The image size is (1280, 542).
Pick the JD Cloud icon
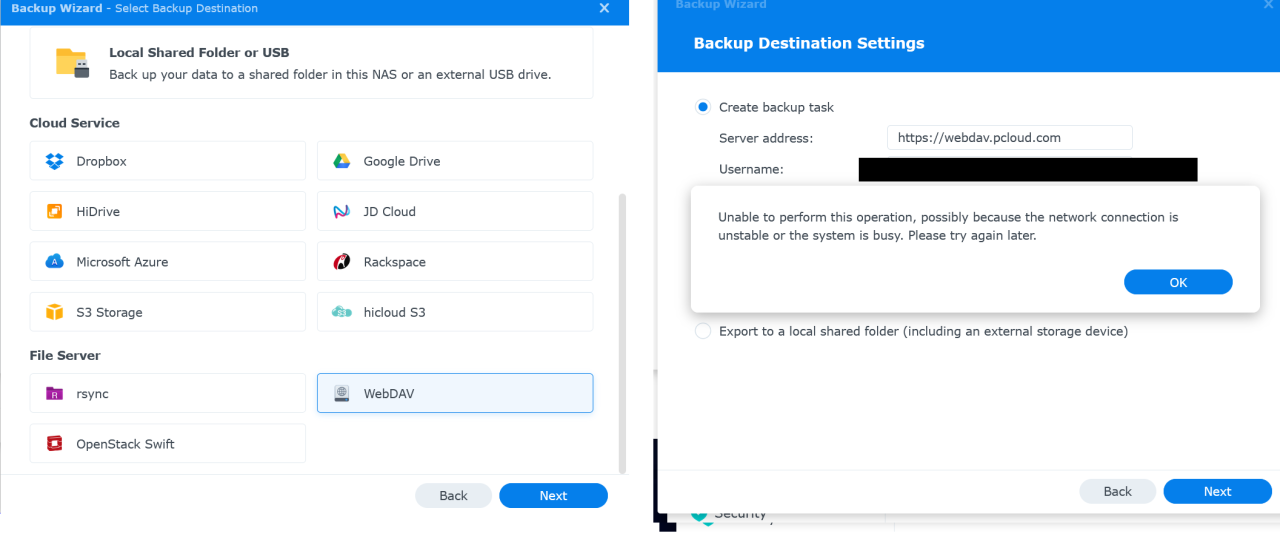pos(341,212)
